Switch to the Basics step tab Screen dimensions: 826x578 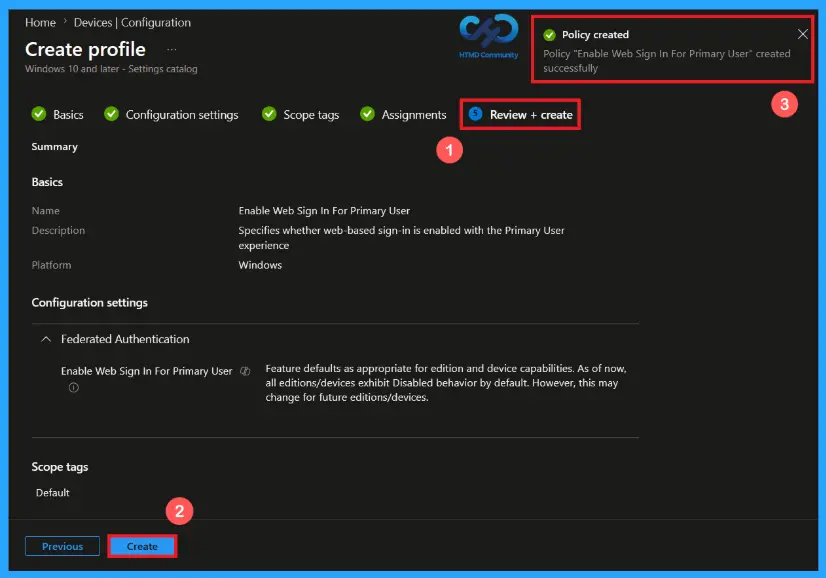57,114
